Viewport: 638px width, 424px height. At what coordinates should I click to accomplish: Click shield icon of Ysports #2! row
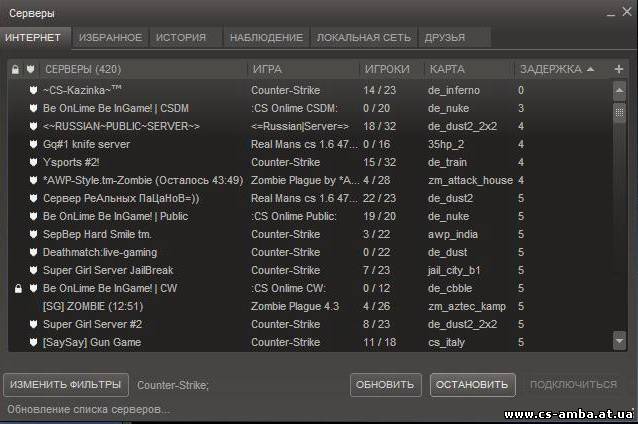(x=34, y=162)
